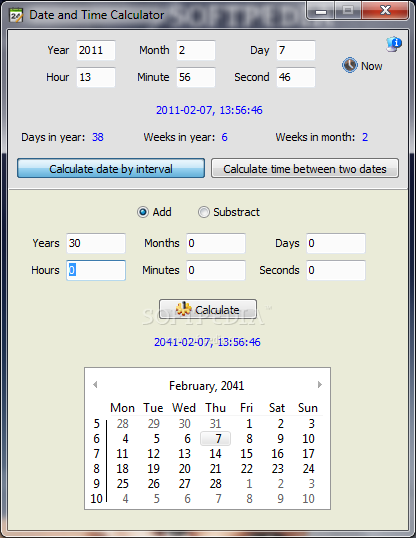The width and height of the screenshot is (416, 538).
Task: Click source date 2011-02-07, 13:56:46
Action: pyautogui.click(x=209, y=110)
